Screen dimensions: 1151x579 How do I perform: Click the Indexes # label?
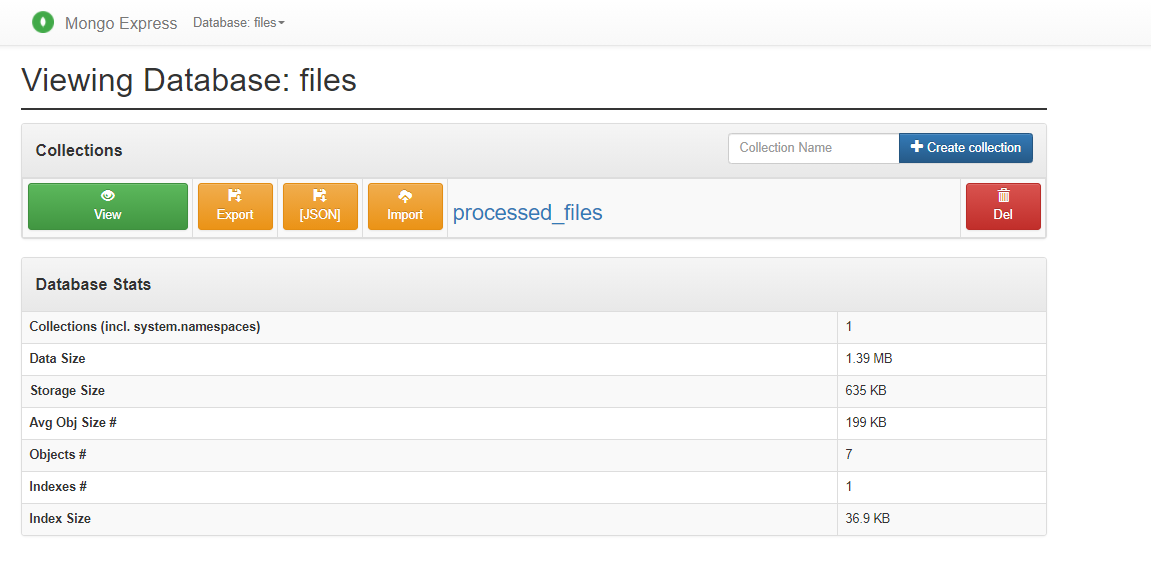click(x=58, y=487)
